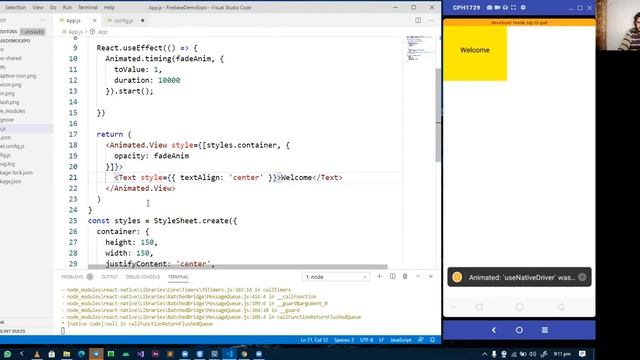This screenshot has width=640, height=360.
Task: Close the terminal panel with the X icon
Action: pos(431,276)
